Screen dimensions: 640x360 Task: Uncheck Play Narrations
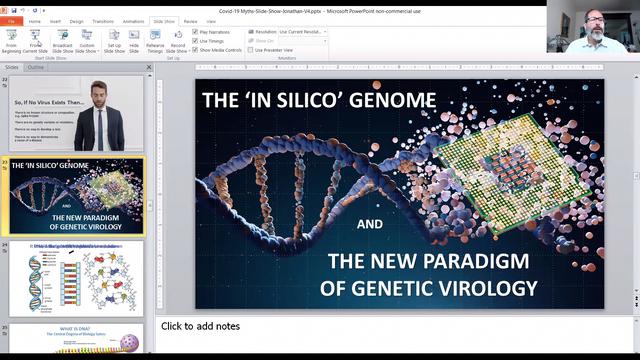click(195, 32)
